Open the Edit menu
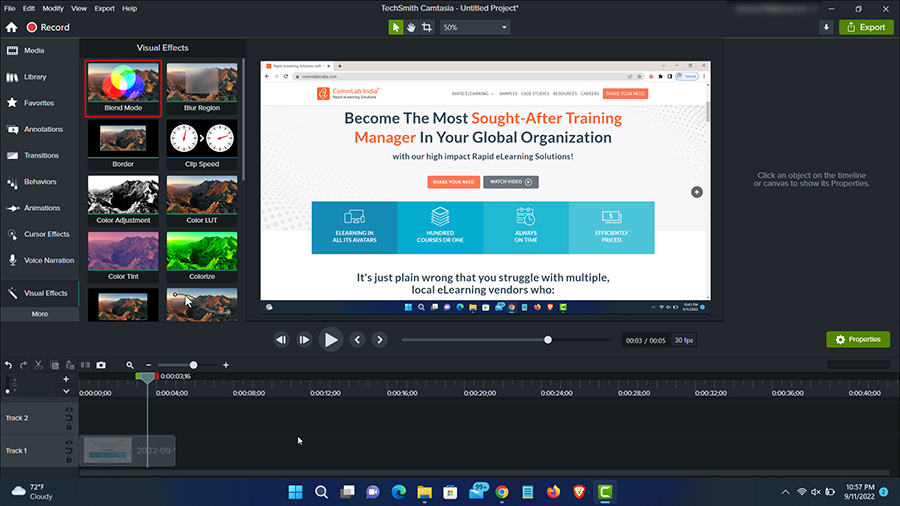The height and width of the screenshot is (506, 900). coord(29,8)
